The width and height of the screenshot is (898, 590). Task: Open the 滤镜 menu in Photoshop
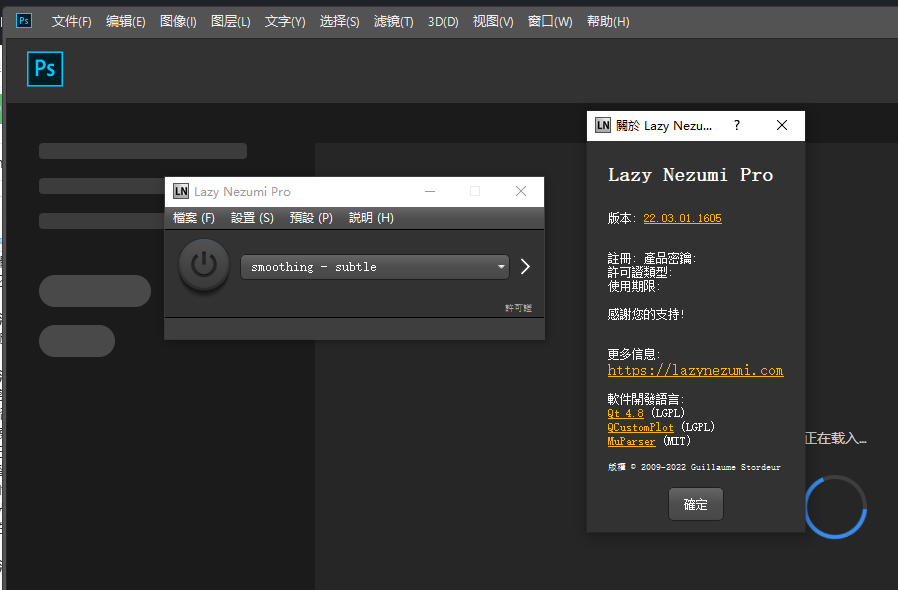tap(393, 20)
